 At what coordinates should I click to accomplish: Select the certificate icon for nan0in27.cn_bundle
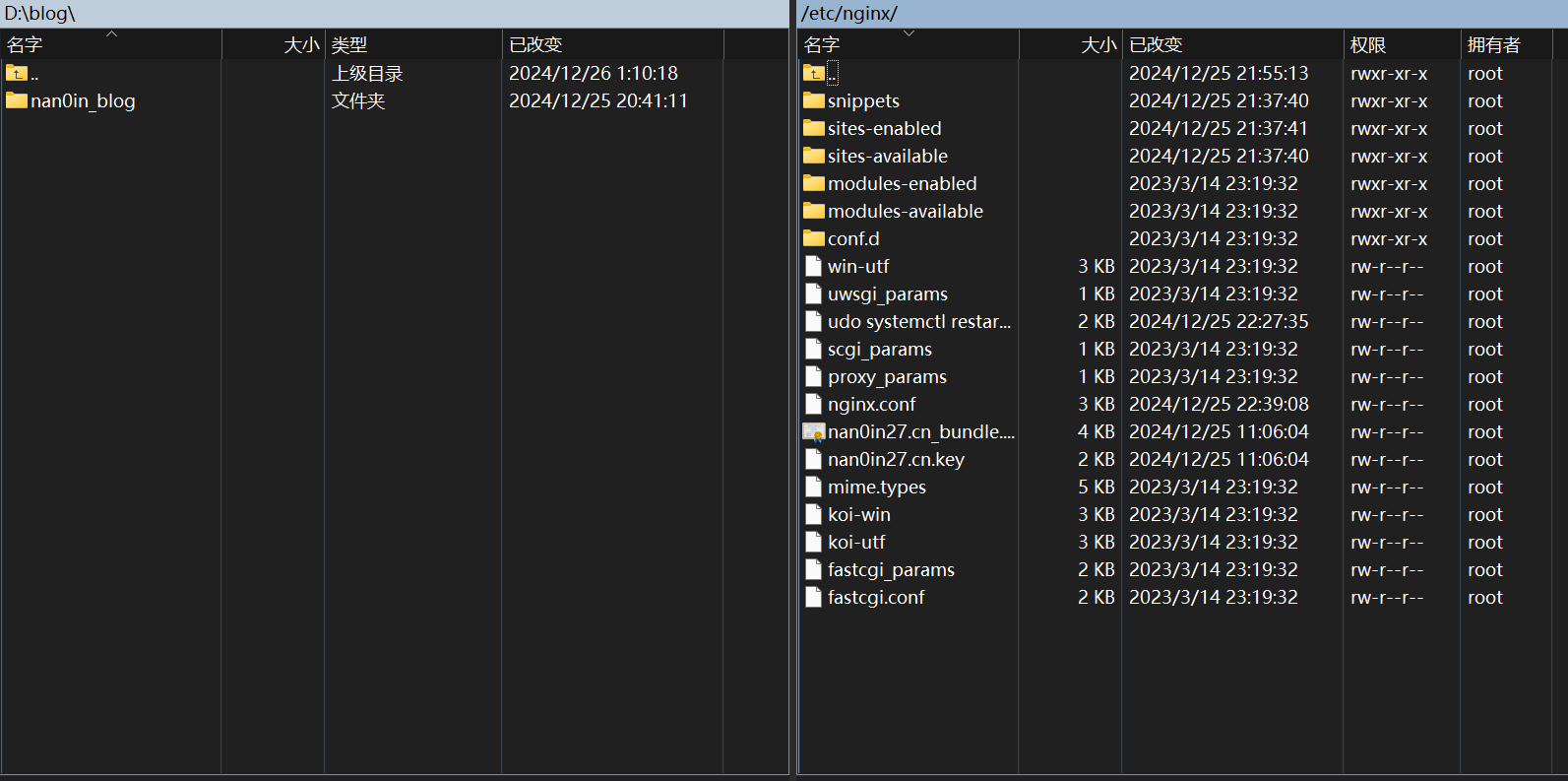coord(813,431)
